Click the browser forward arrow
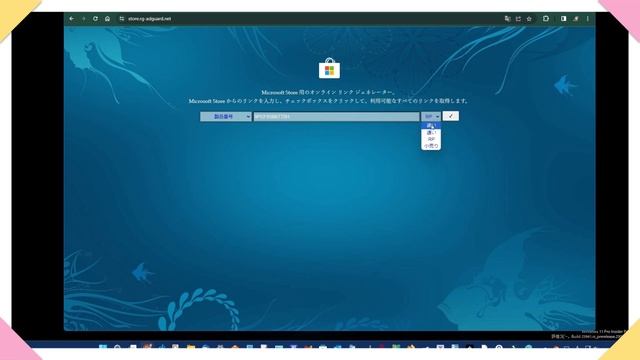Viewport: 640px width, 360px height. coord(83,19)
